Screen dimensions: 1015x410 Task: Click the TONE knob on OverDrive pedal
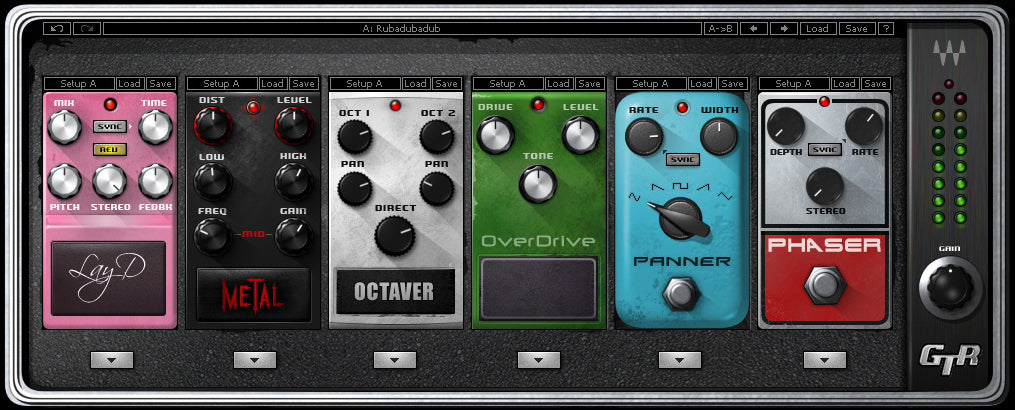pos(538,184)
